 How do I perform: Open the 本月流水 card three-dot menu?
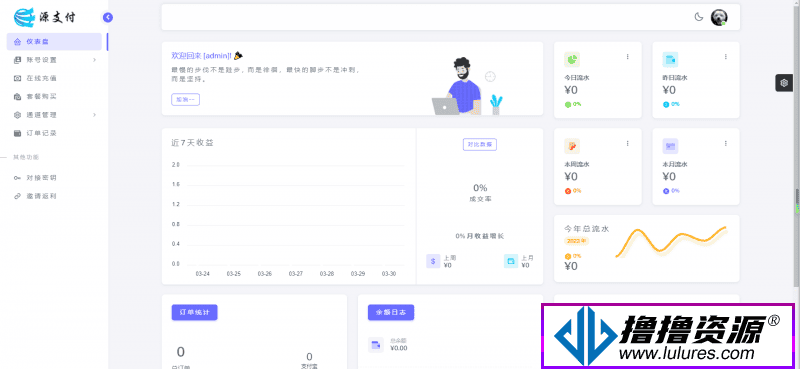[726, 143]
